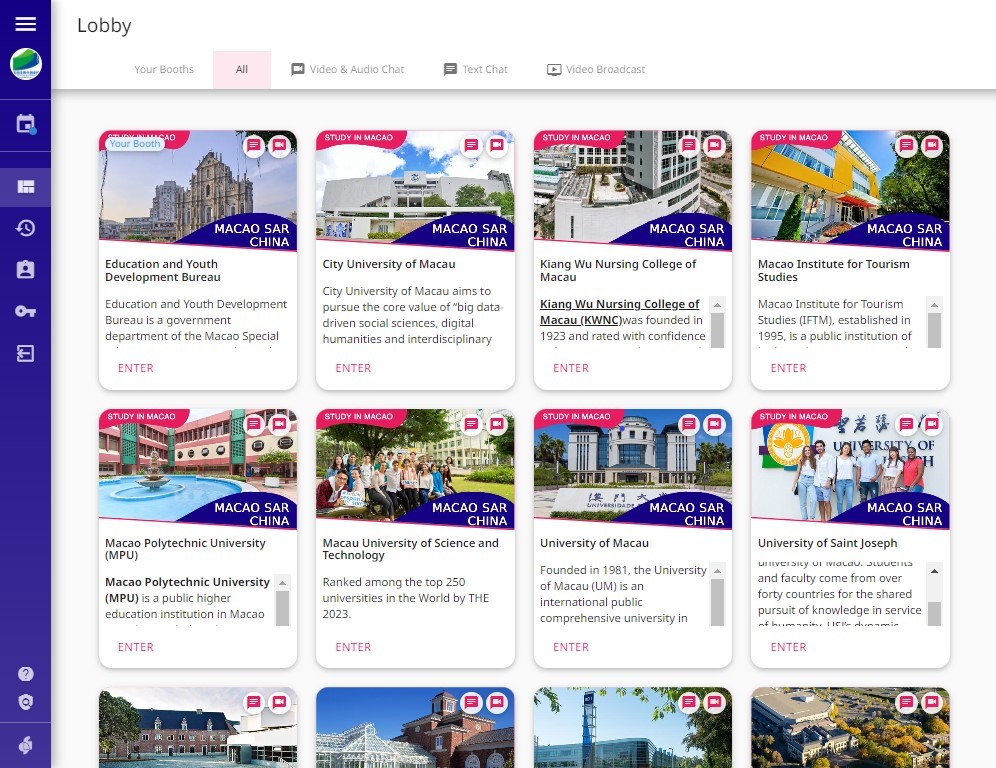Screen dimensions: 996x768
Task: Click the history clock icon in sidebar
Action: click(x=25, y=228)
